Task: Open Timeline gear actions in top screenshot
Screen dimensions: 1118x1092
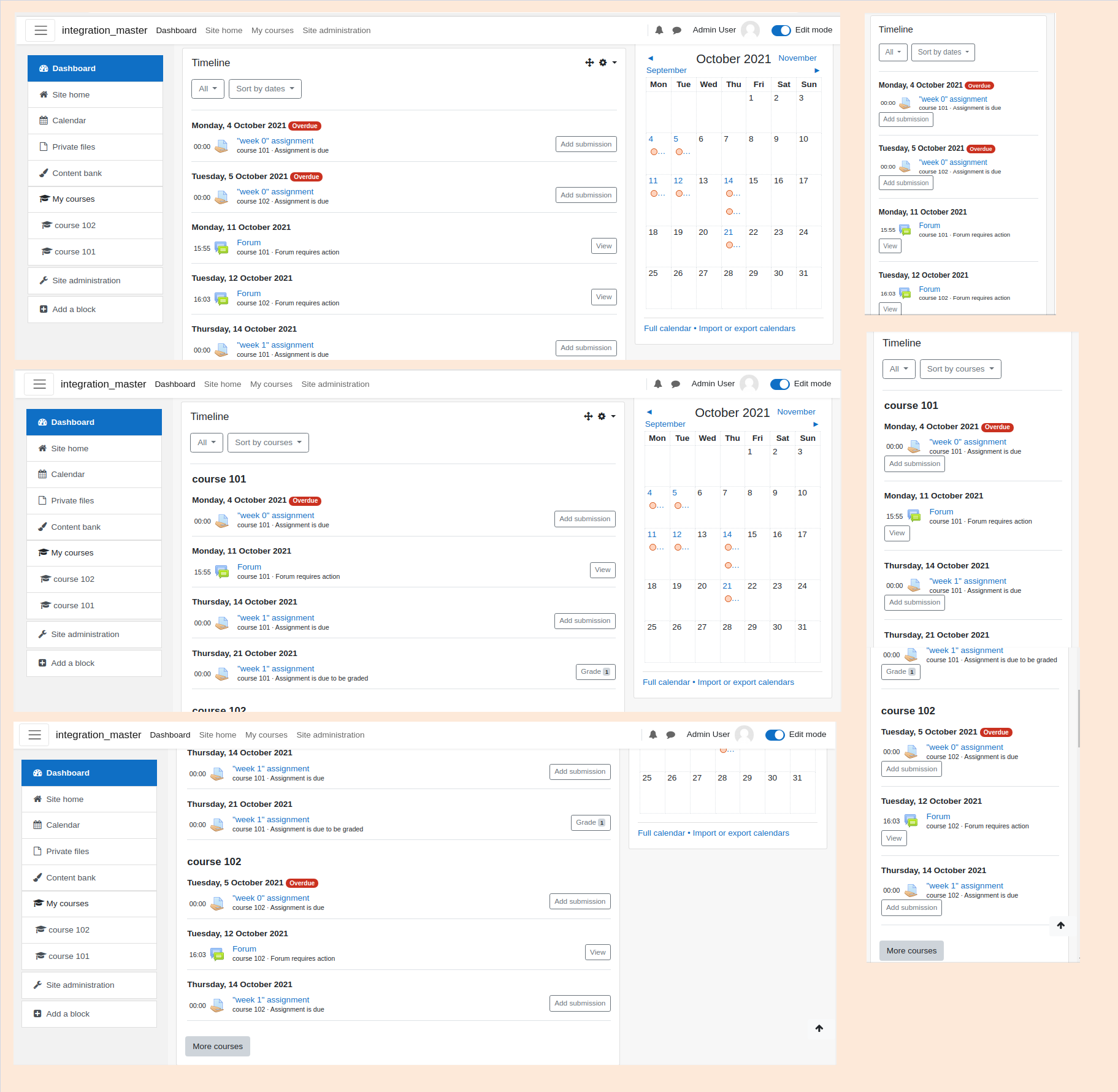Action: coord(607,63)
